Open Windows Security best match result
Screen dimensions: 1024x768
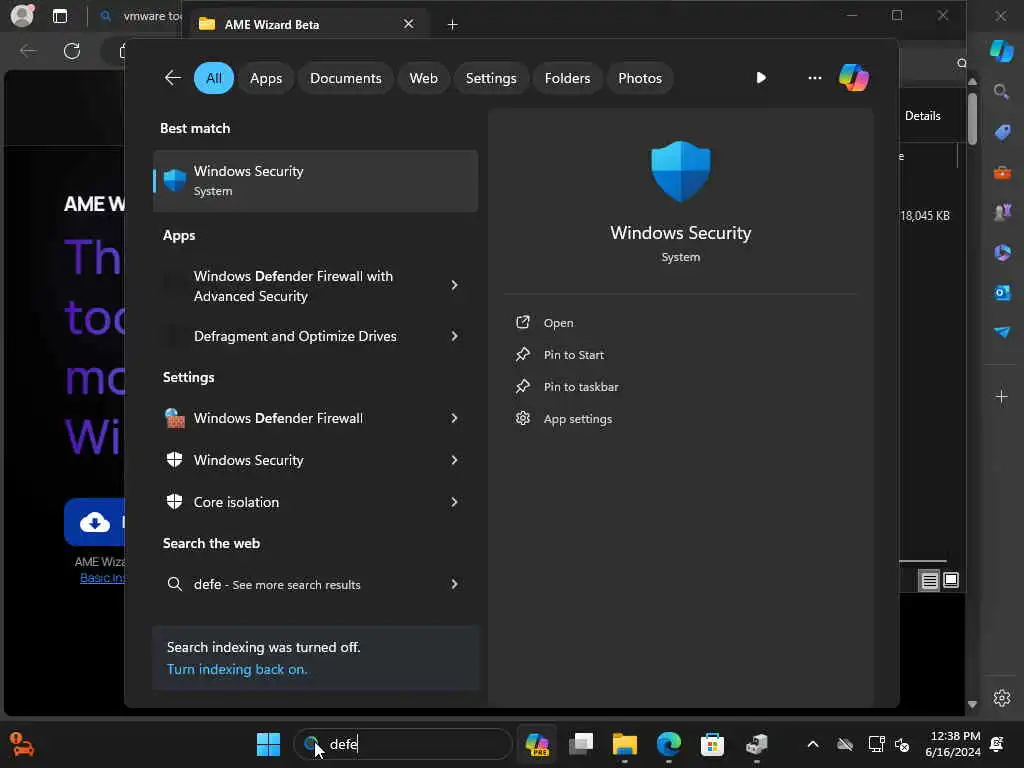click(x=315, y=181)
